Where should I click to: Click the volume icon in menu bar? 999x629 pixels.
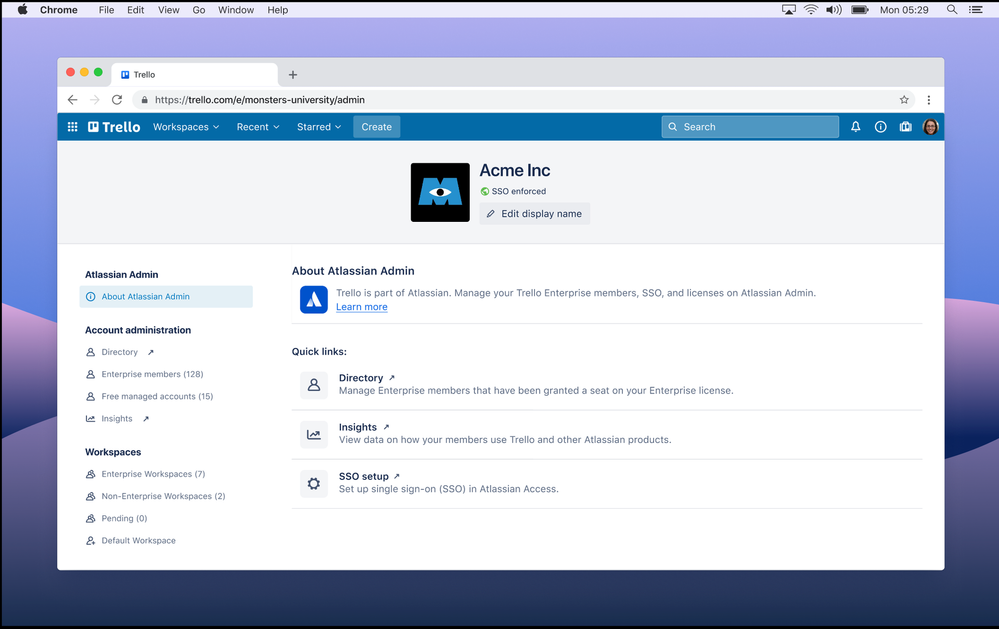(x=834, y=10)
